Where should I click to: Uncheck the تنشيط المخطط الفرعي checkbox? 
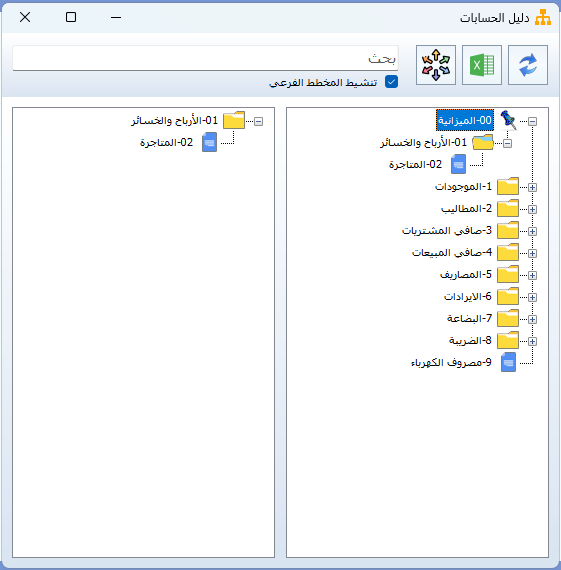(x=391, y=82)
